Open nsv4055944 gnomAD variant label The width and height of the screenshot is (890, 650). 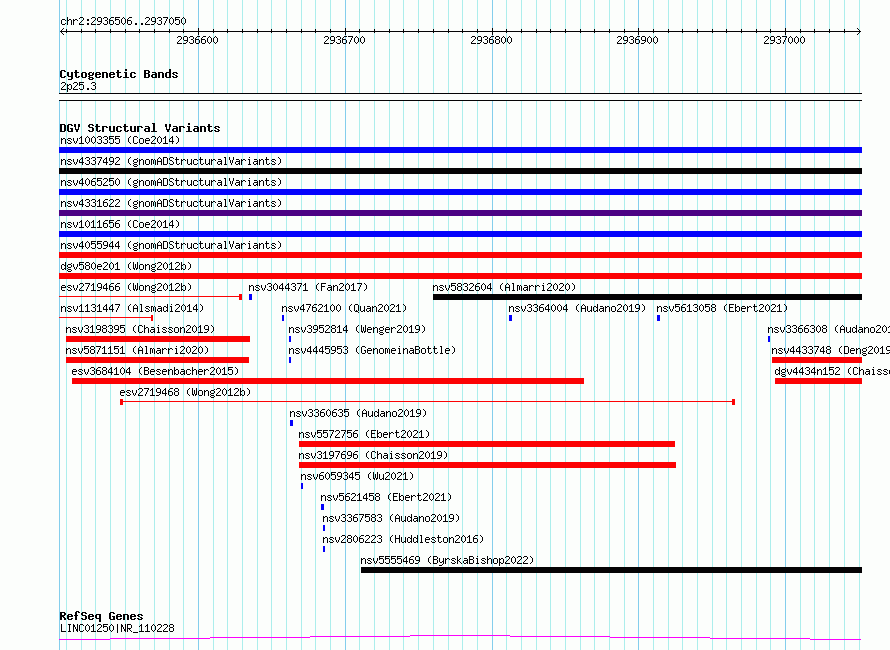[x=171, y=245]
